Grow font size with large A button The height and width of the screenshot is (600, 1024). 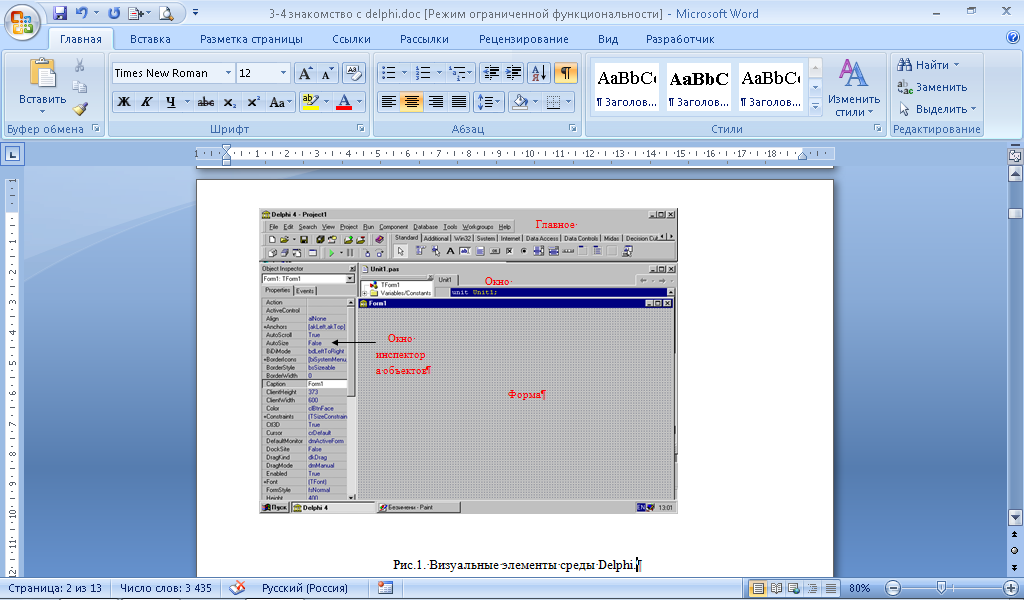coord(305,73)
